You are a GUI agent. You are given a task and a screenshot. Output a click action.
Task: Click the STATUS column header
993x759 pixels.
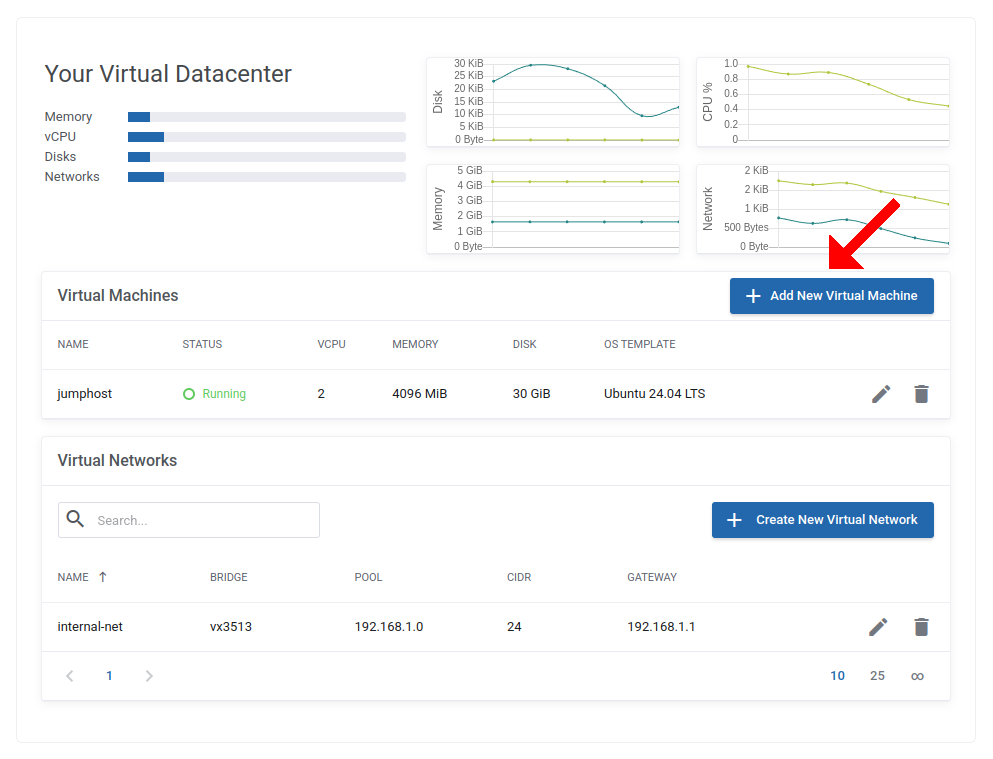pos(202,344)
